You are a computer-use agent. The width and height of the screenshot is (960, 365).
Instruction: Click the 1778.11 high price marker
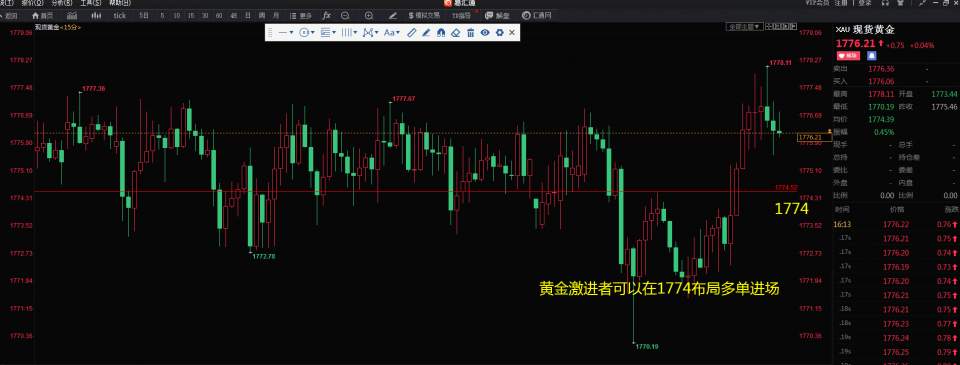click(x=781, y=62)
